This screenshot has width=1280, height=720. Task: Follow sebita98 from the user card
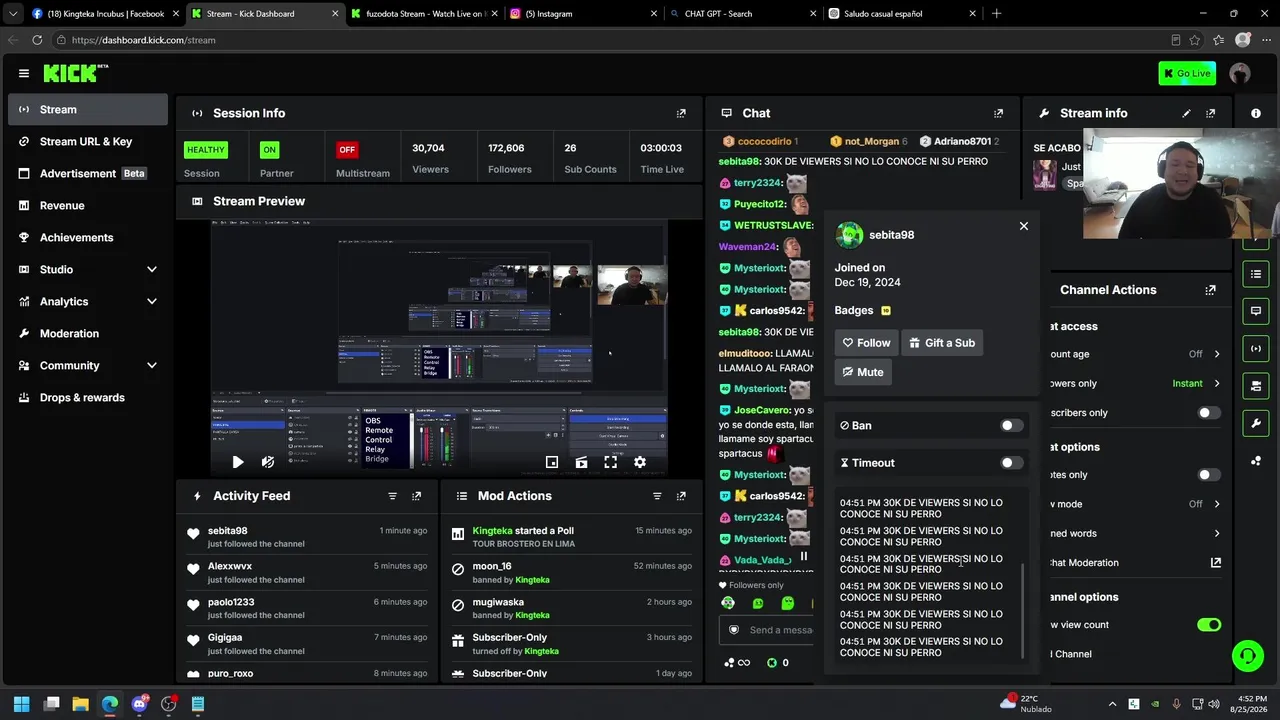click(x=866, y=343)
